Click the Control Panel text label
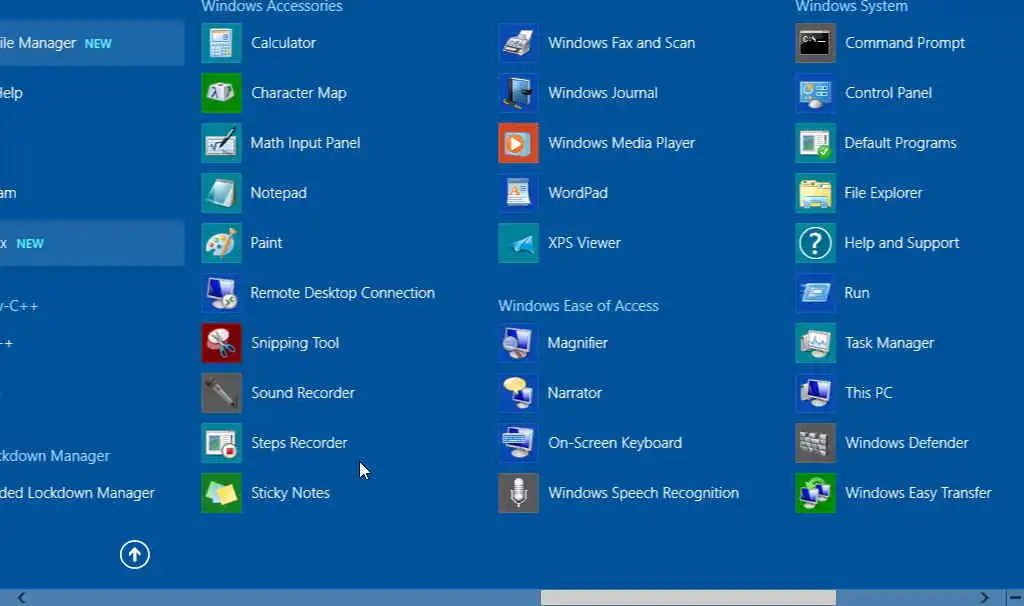The image size is (1024, 606). coord(888,93)
